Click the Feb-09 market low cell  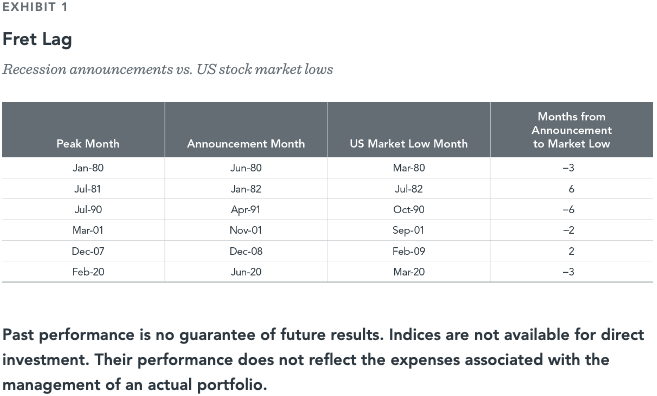coord(409,251)
